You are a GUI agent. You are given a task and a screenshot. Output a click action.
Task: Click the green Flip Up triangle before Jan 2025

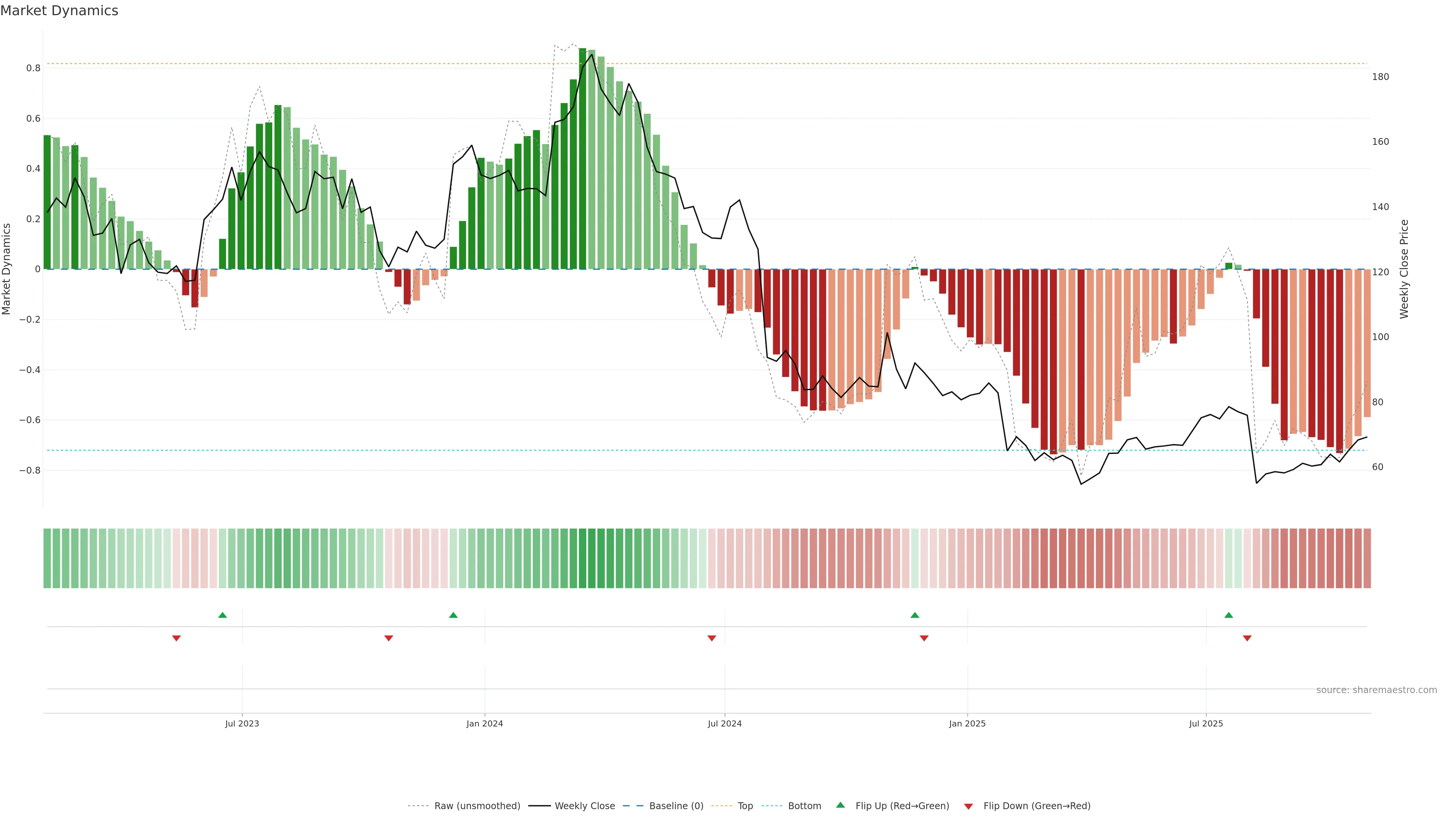tap(915, 615)
